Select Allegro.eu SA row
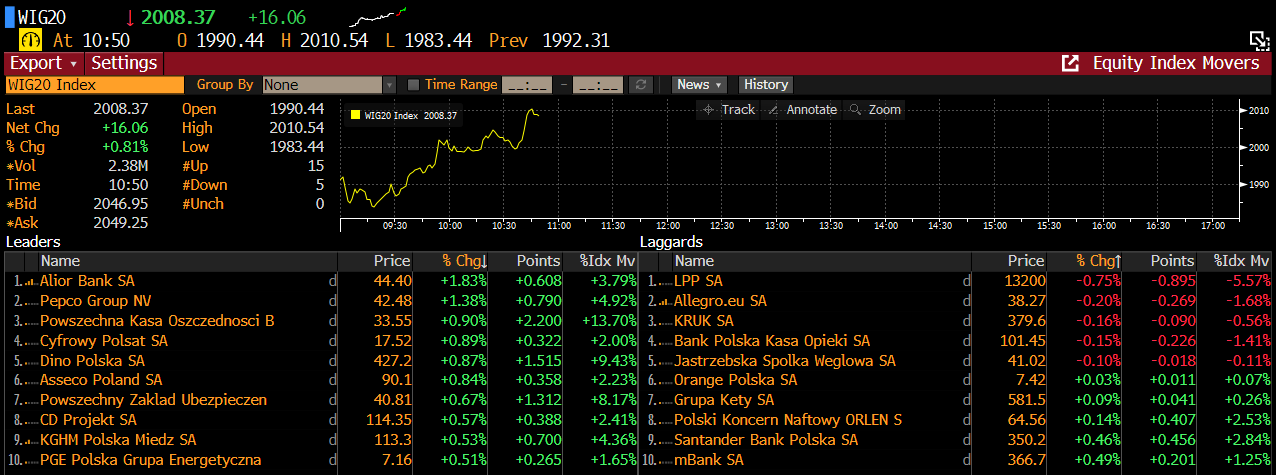The image size is (1276, 475). coord(956,301)
